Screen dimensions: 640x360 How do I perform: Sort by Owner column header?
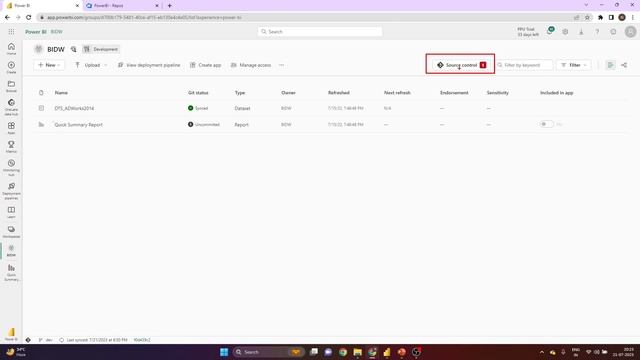pos(288,93)
